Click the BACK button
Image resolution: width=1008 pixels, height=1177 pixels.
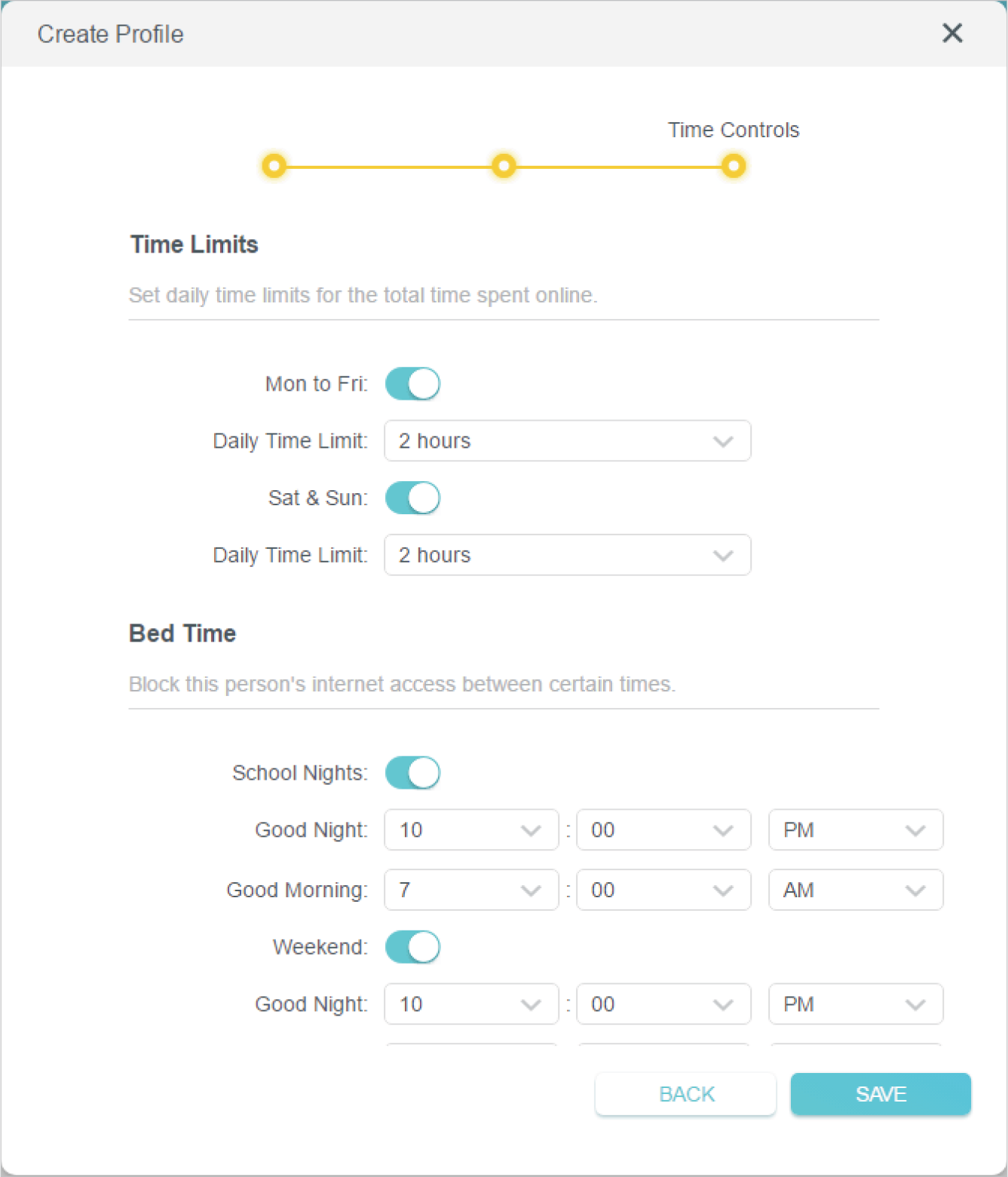(685, 1094)
